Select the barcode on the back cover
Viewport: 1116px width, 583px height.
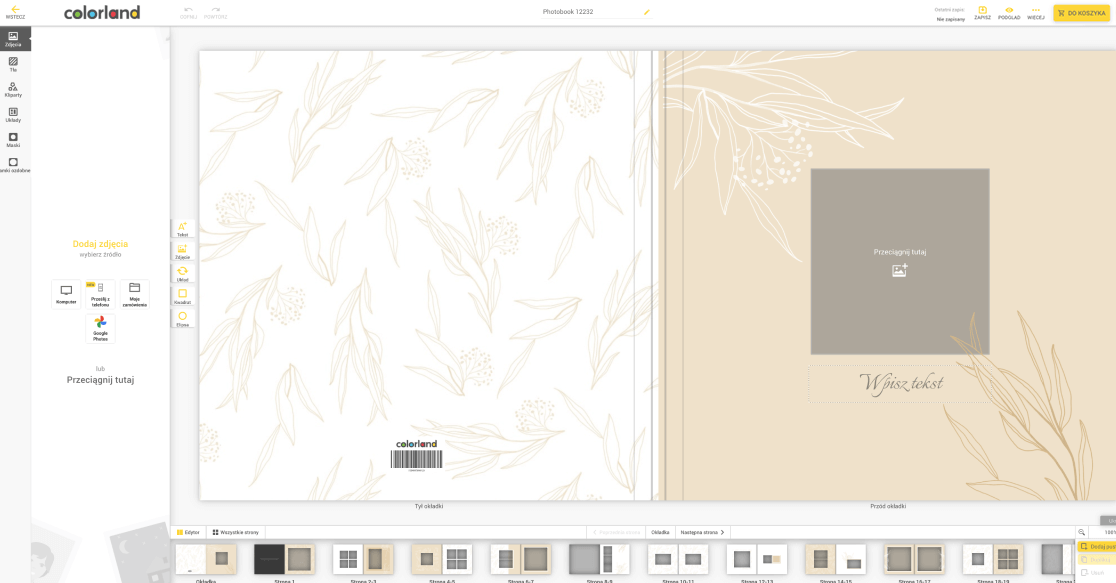coord(416,460)
